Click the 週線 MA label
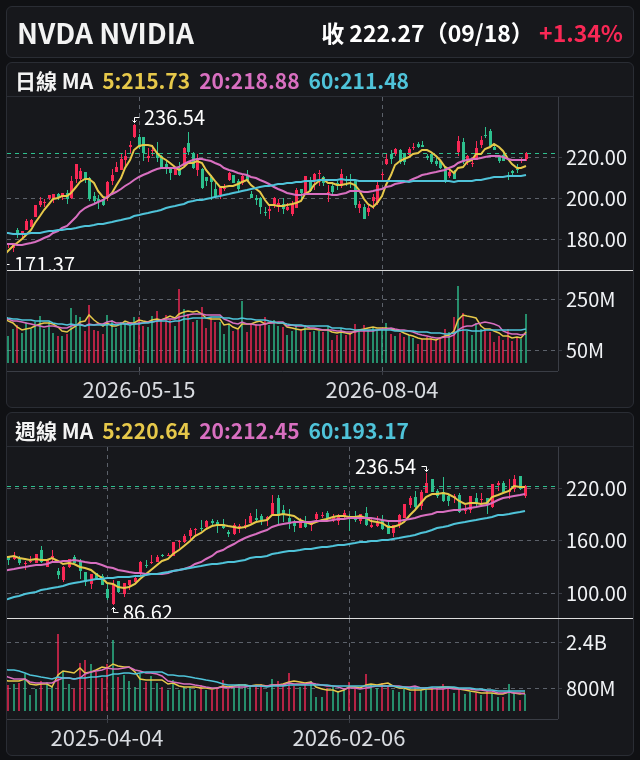Viewport: 640px width, 760px height. click(54, 431)
